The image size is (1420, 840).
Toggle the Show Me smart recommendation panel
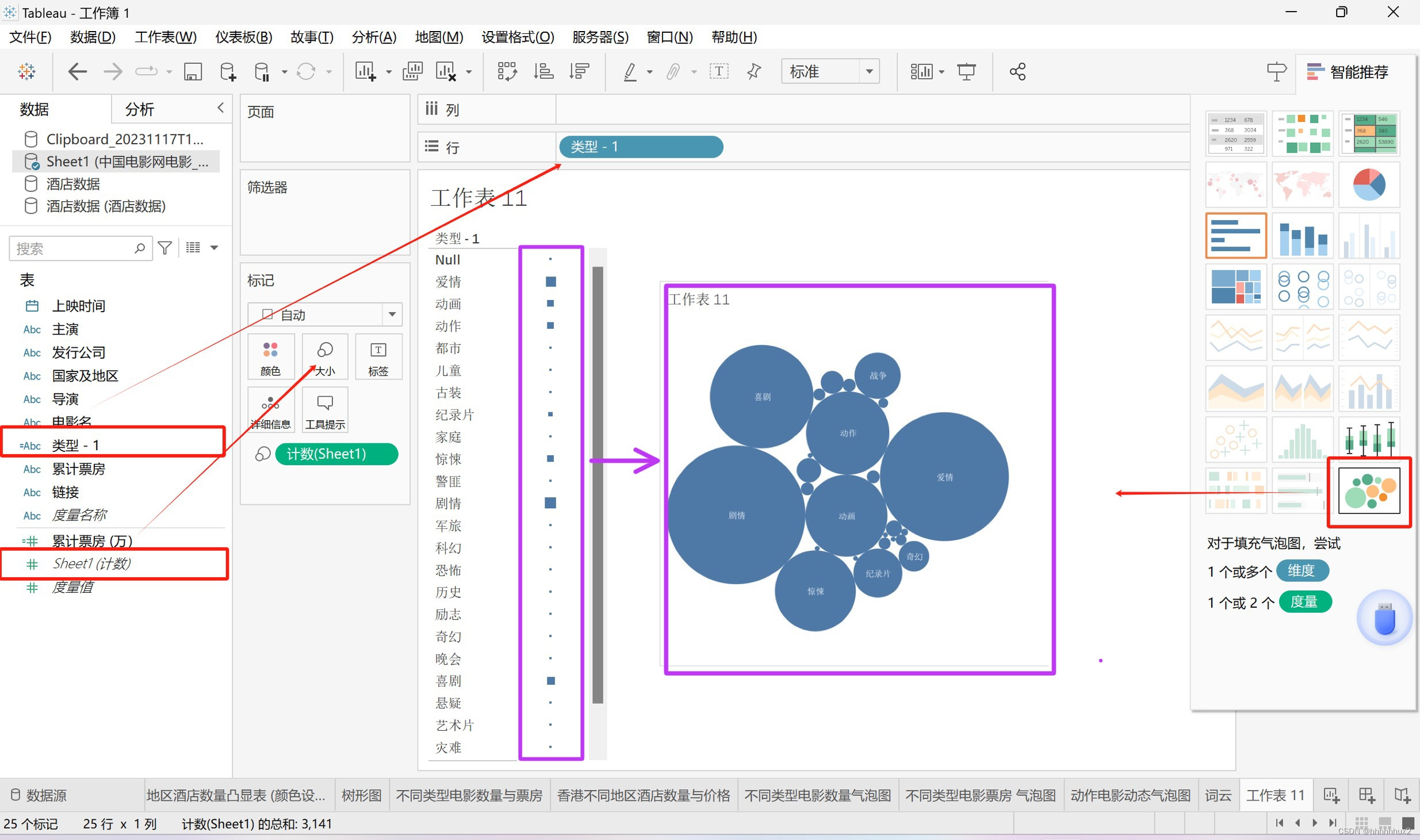[1348, 72]
